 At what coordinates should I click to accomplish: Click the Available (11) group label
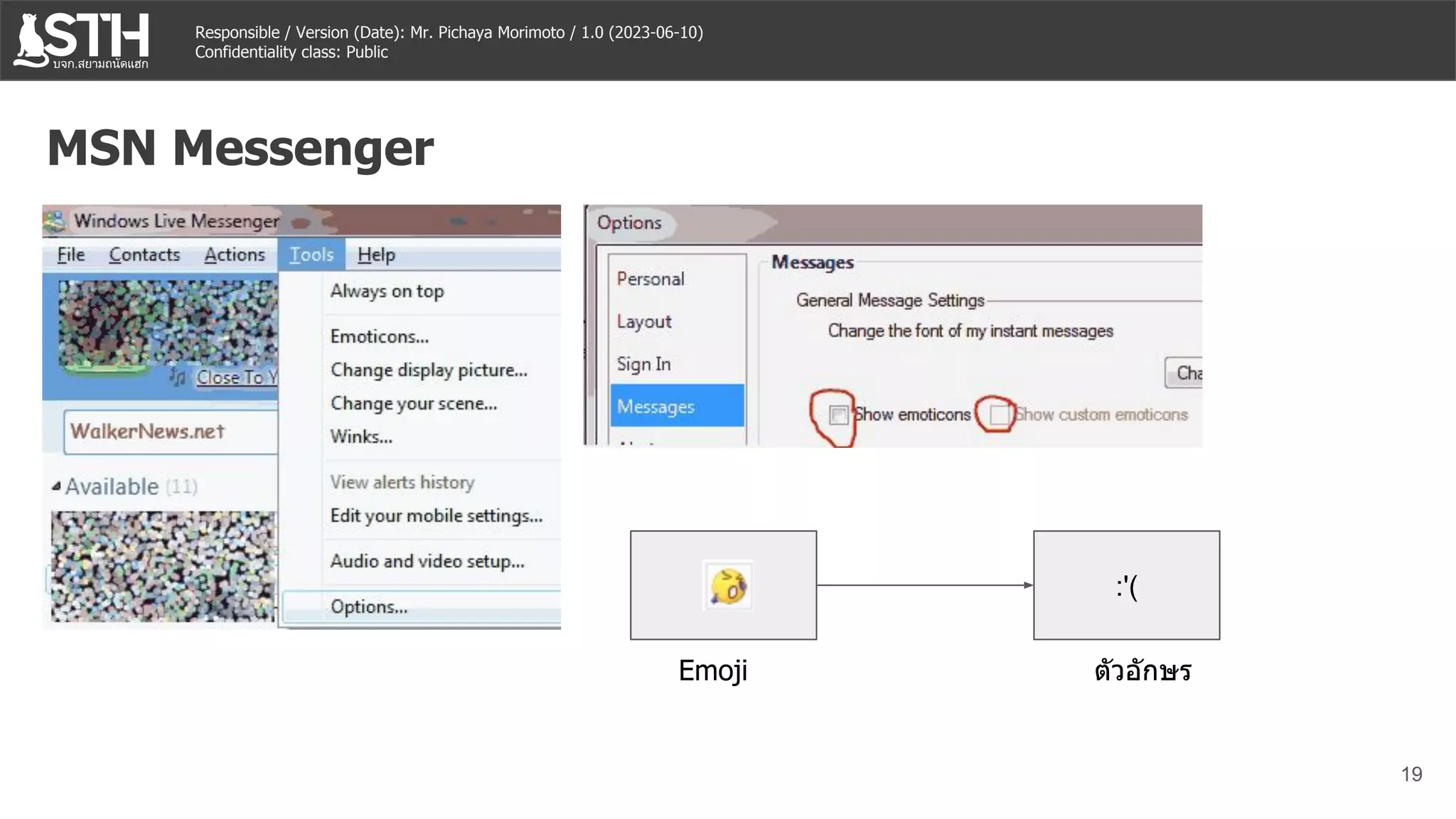[132, 487]
